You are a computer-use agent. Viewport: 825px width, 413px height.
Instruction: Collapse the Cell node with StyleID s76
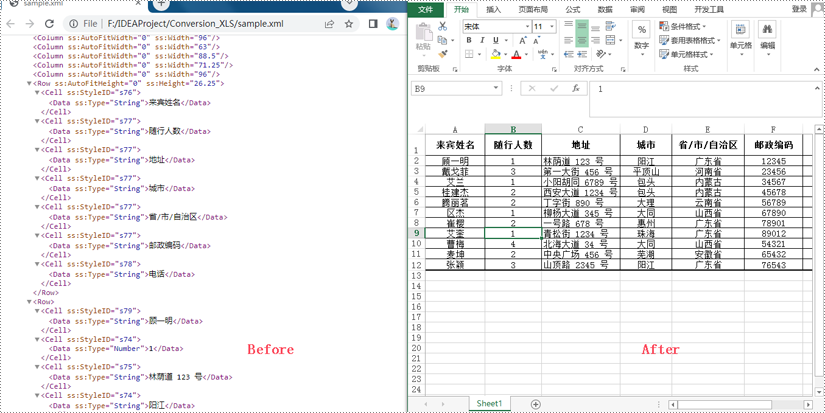coord(37,93)
